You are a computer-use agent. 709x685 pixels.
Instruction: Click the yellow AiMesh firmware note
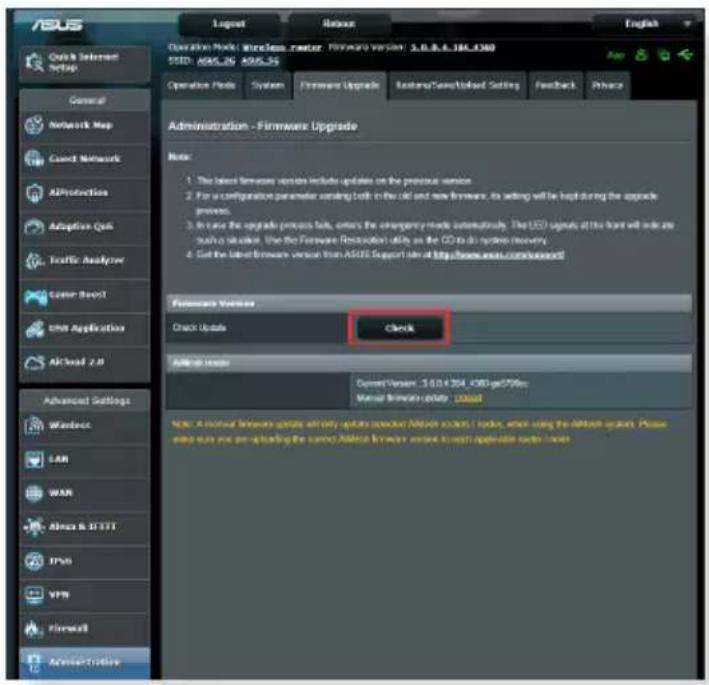419,432
